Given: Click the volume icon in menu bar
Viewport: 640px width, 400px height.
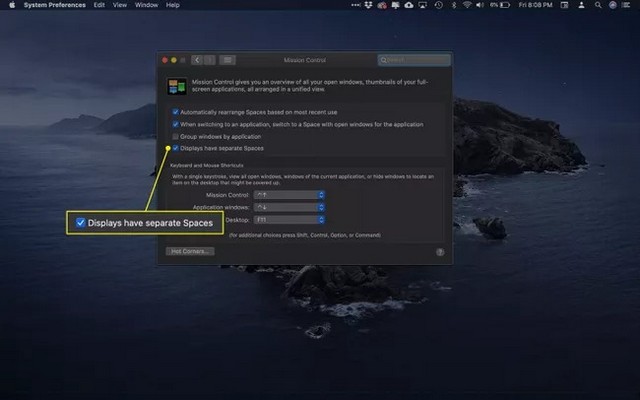Looking at the screenshot, I should tap(480, 5).
